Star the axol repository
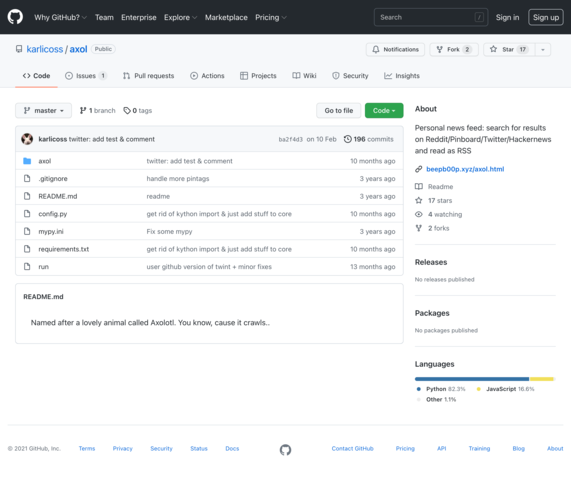571x480 pixels. click(509, 50)
